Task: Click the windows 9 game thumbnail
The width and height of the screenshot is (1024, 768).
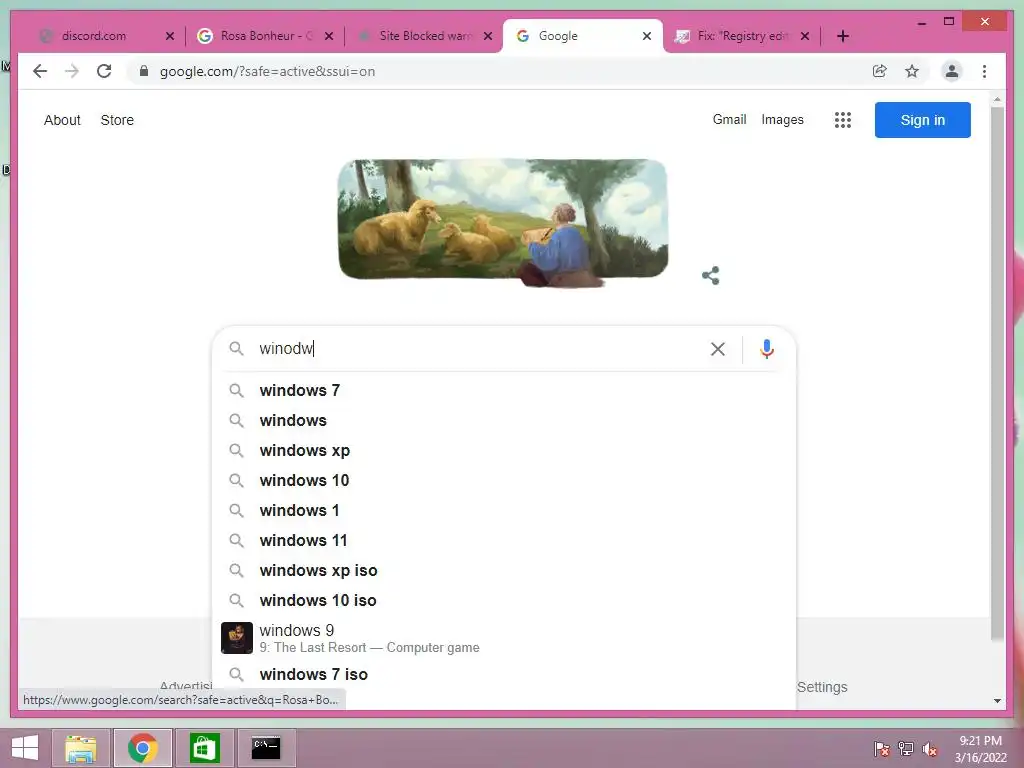Action: click(x=236, y=638)
